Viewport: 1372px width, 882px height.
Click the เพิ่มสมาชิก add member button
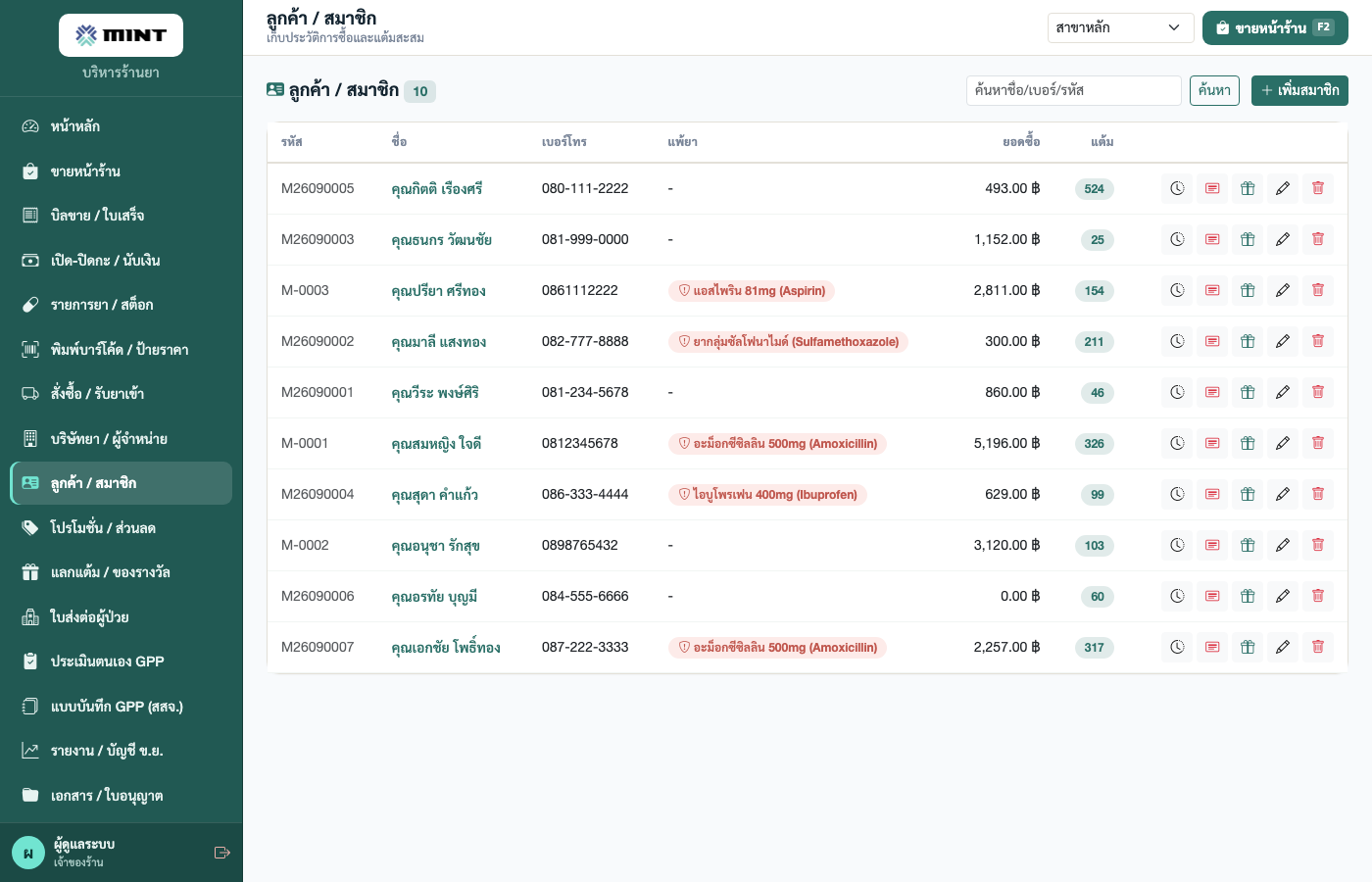(1299, 90)
